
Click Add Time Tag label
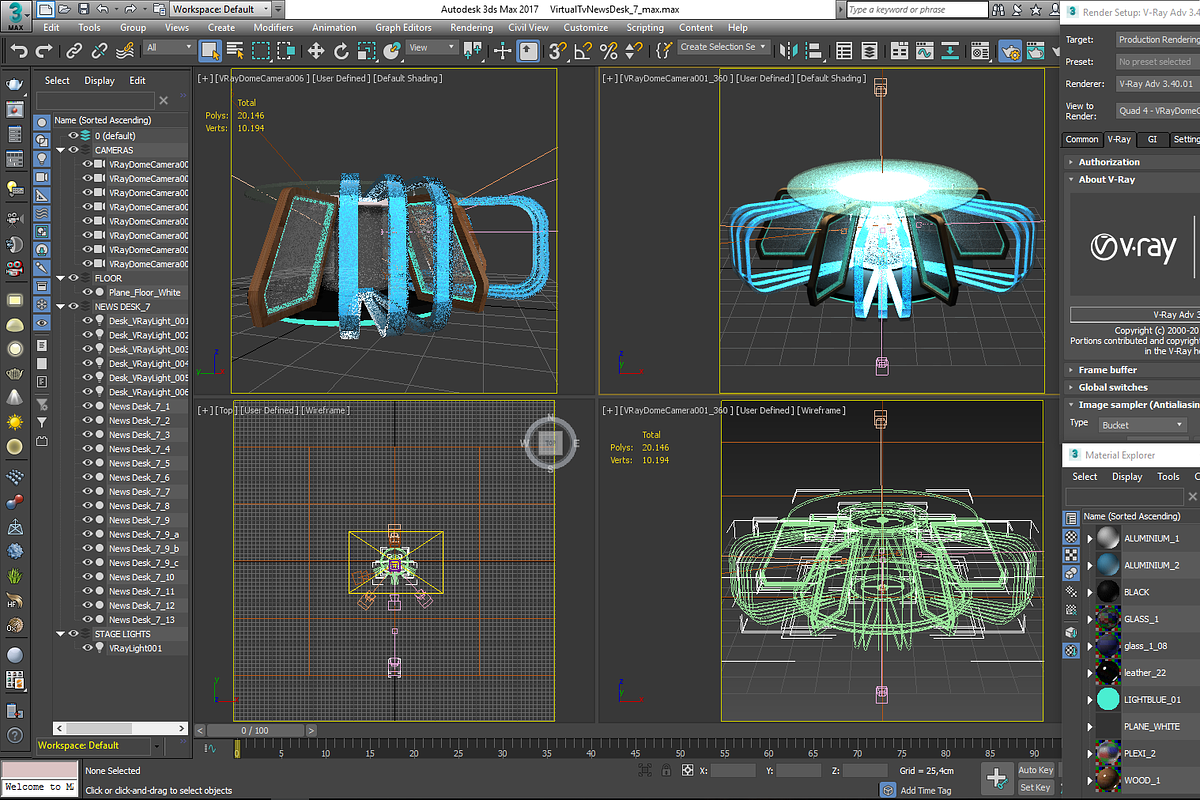coord(928,790)
